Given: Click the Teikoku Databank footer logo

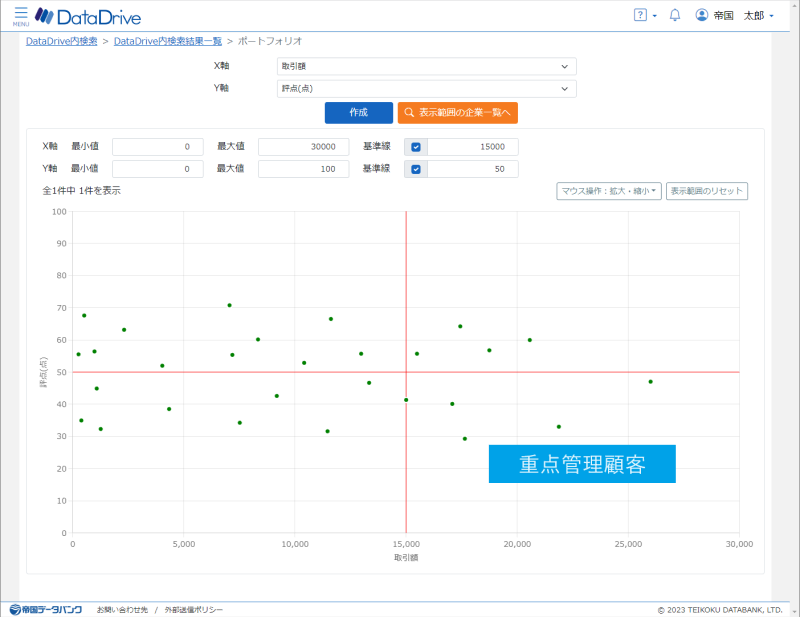Looking at the screenshot, I should [x=46, y=609].
